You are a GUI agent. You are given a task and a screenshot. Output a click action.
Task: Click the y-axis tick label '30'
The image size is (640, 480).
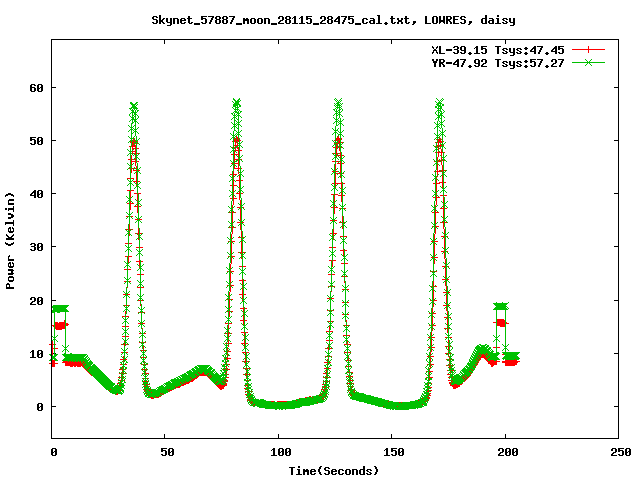tap(36, 247)
